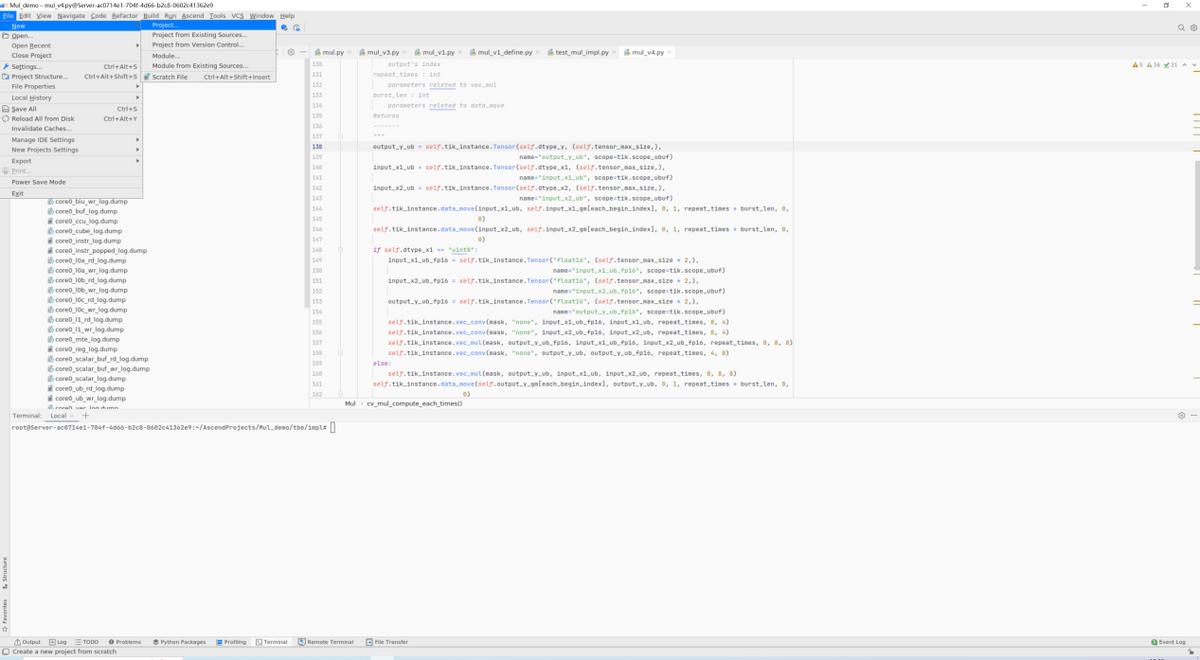This screenshot has width=1200, height=660.
Task: Open the Remote Terminal tool window
Action: (326, 642)
